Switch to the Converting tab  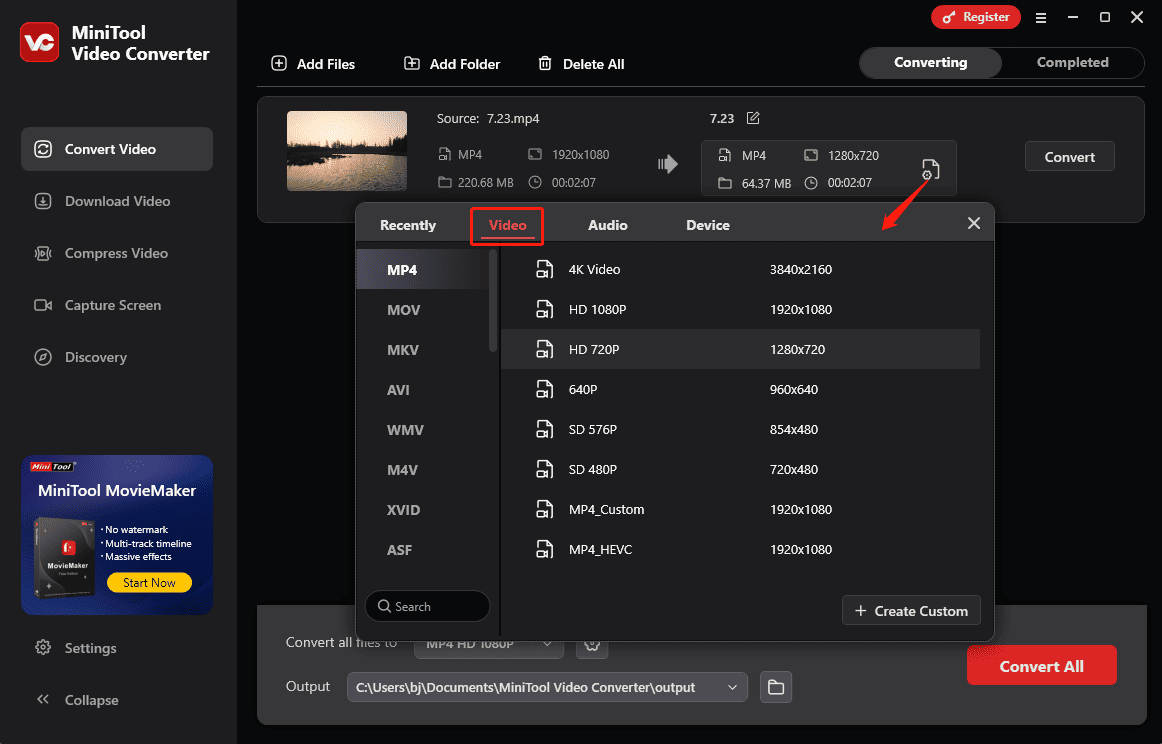(x=931, y=62)
